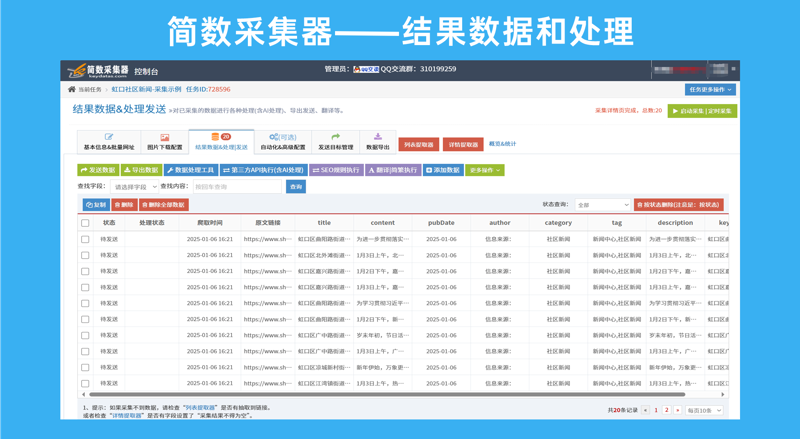
Task: Click the green 发送数据 button
Action: 98,170
